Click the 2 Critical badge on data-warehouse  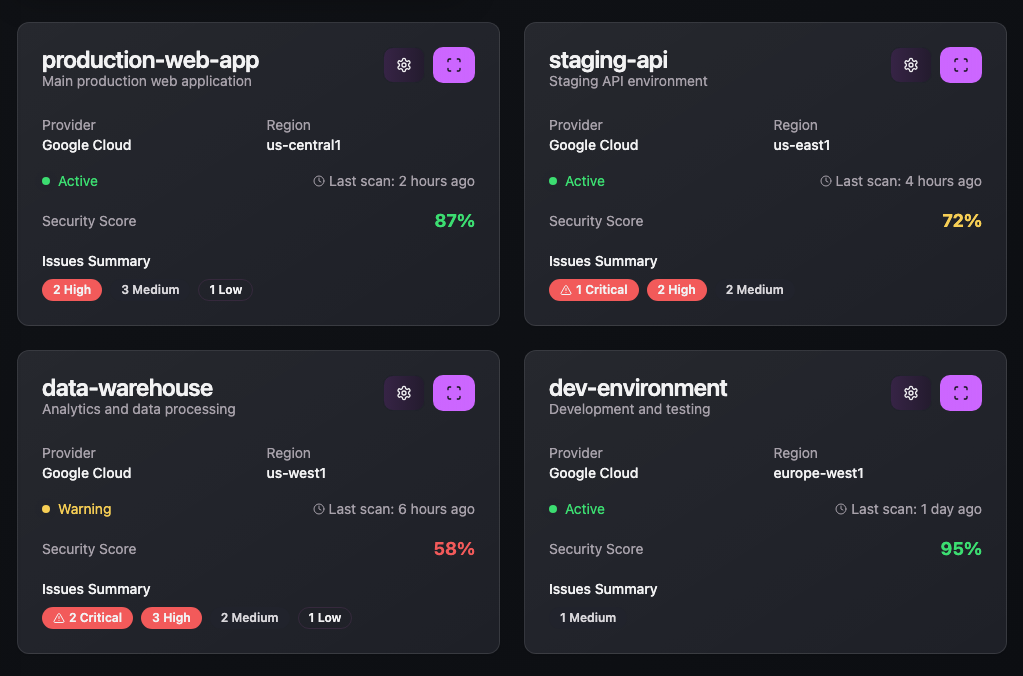[x=87, y=617]
